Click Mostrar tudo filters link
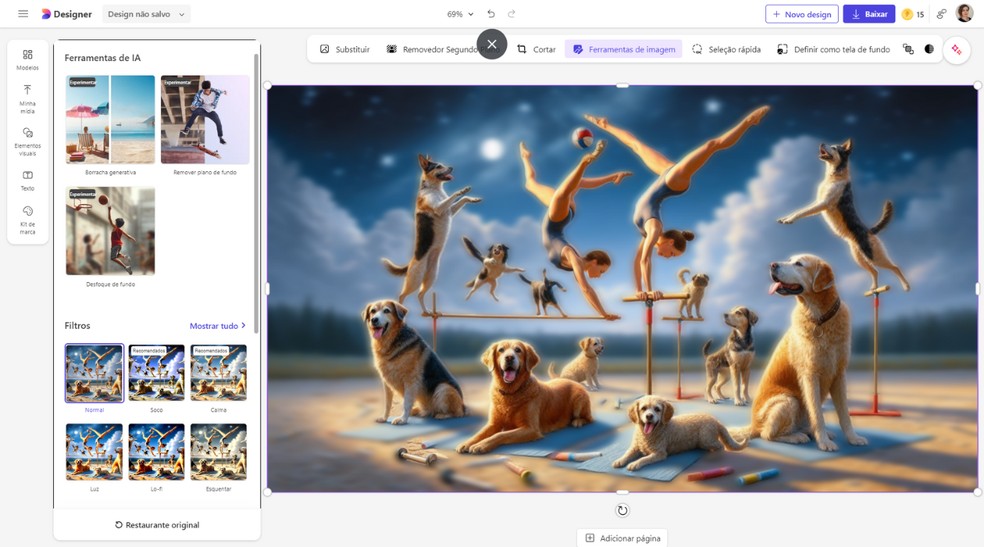Viewport: 984px width, 547px height. (218, 326)
